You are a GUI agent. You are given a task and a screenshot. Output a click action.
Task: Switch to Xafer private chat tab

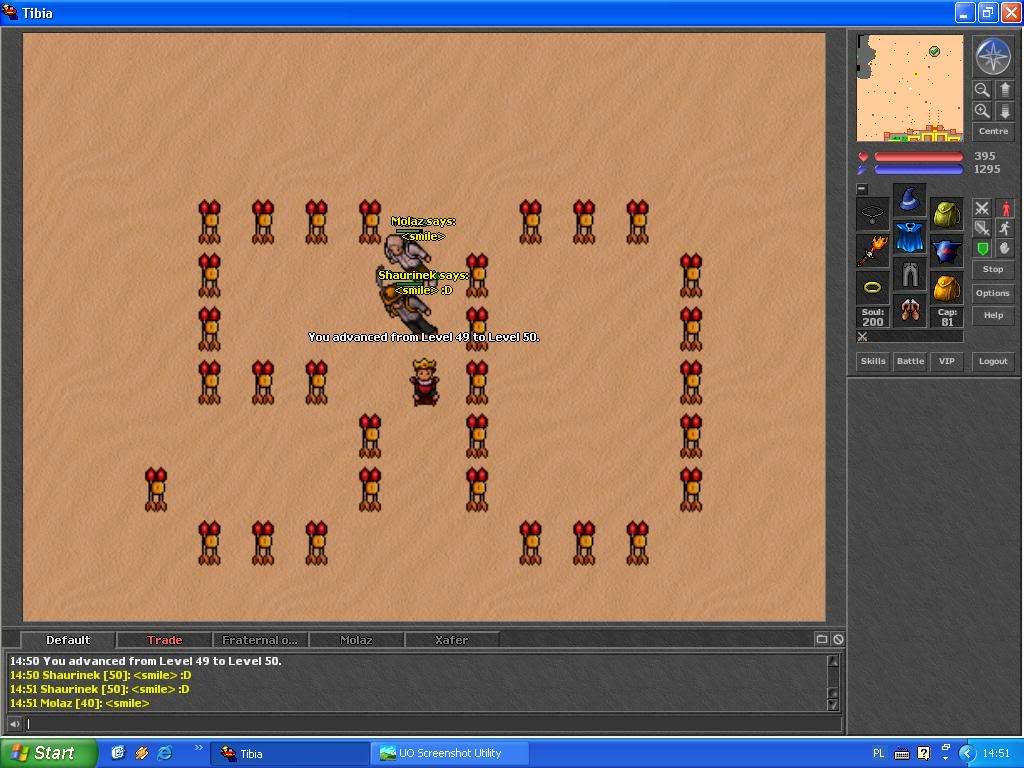point(451,640)
